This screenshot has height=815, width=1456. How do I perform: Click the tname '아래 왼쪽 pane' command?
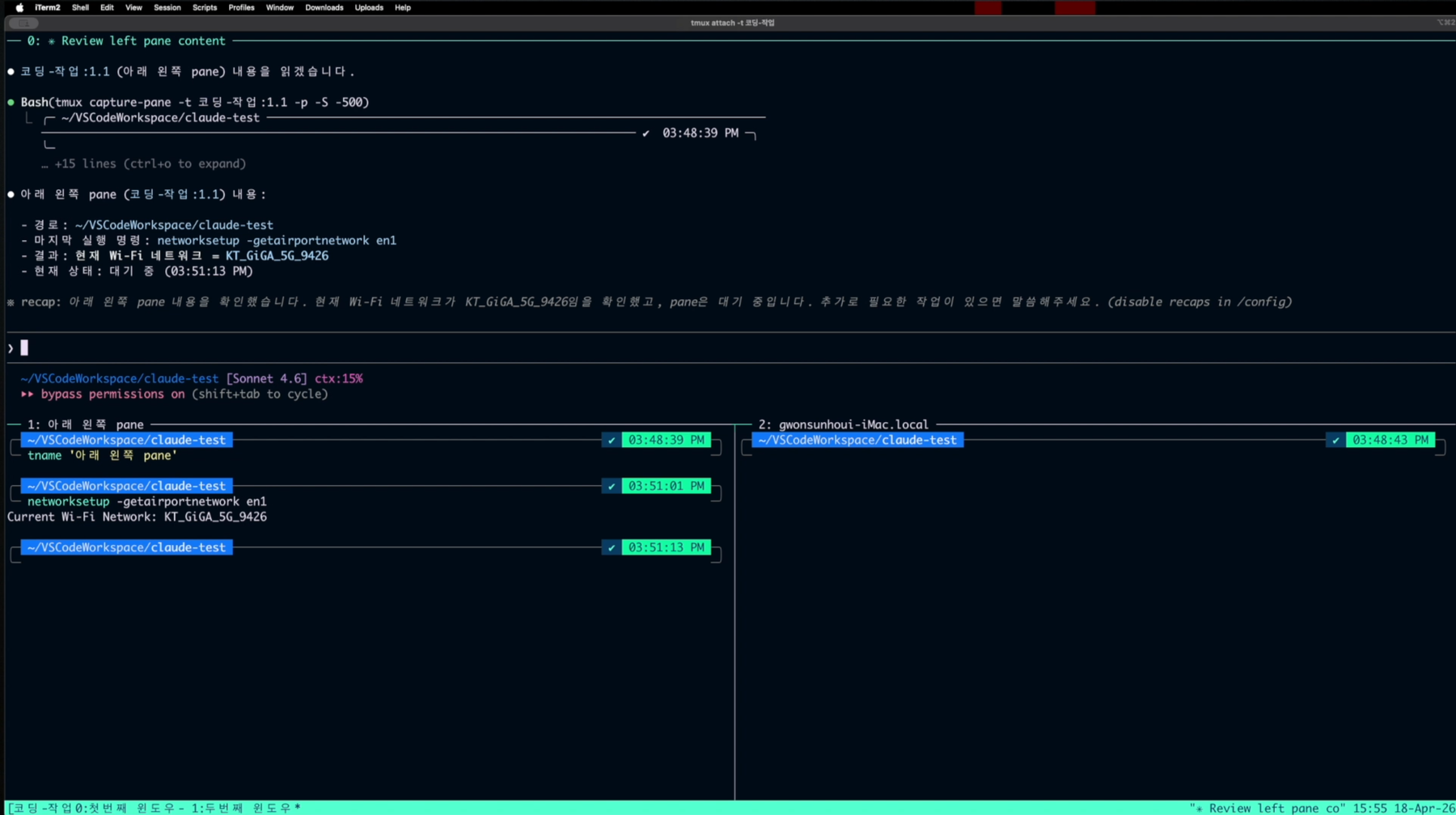[x=102, y=455]
